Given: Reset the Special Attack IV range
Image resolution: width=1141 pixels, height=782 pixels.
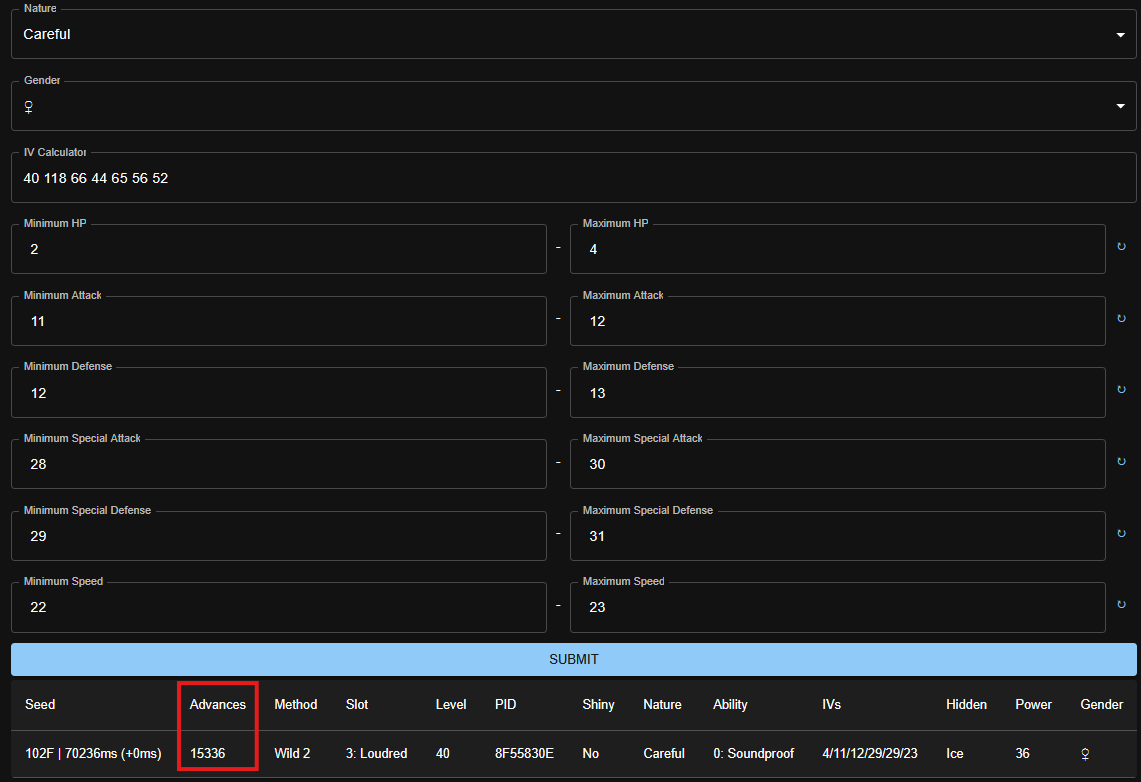Looking at the screenshot, I should tap(1121, 462).
